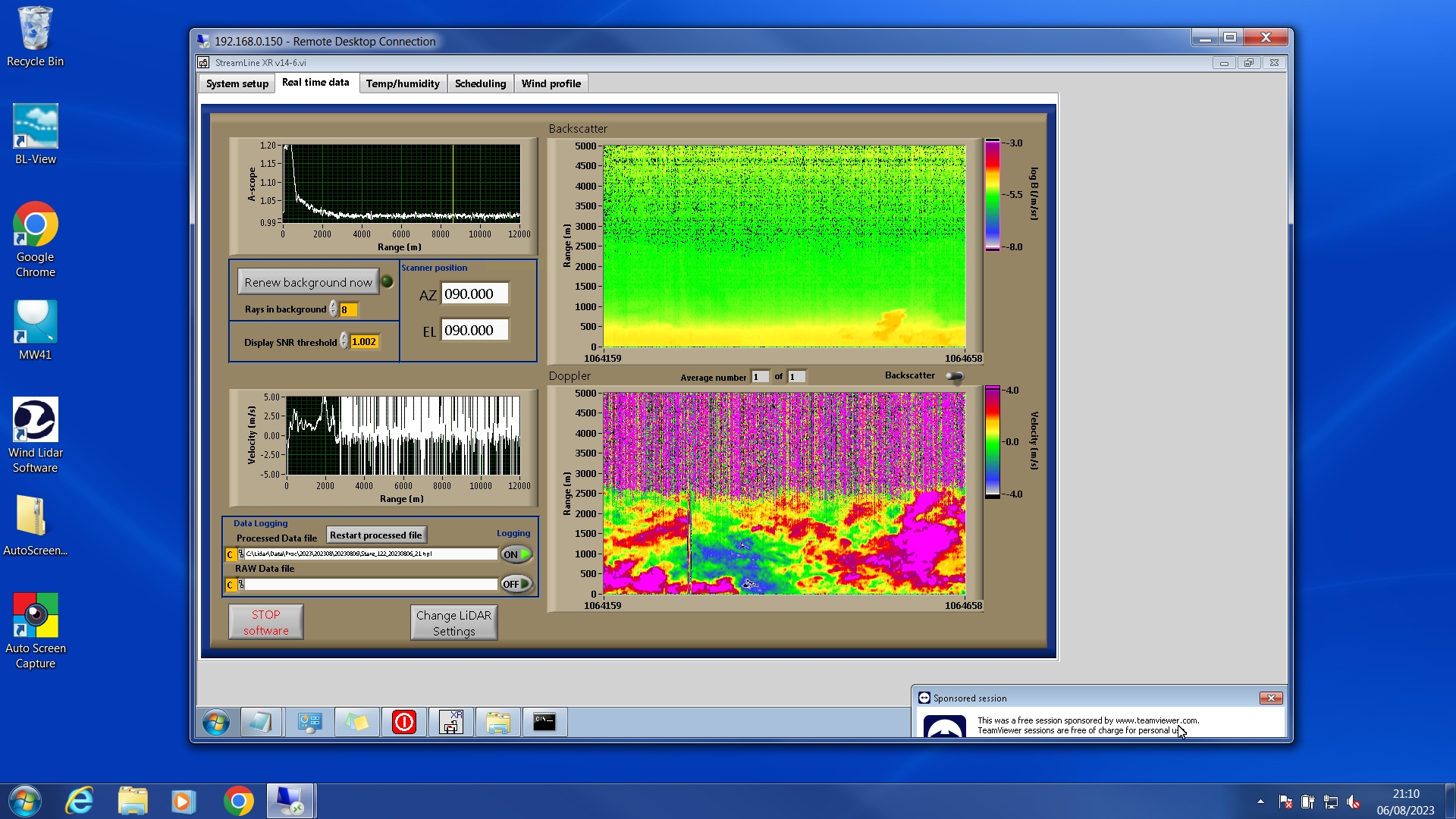Image resolution: width=1456 pixels, height=819 pixels.
Task: Open Notepad icon in remote taskbar
Action: pyautogui.click(x=261, y=722)
